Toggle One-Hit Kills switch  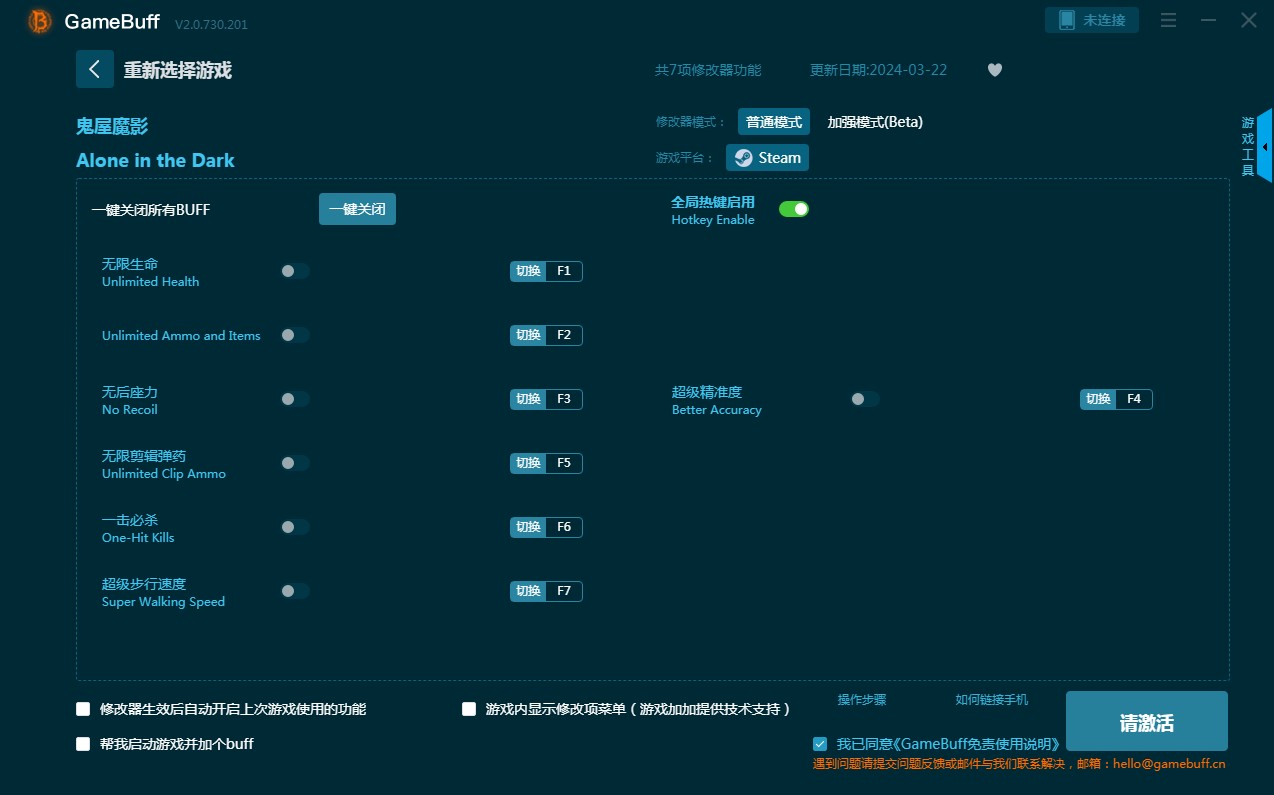click(x=295, y=527)
